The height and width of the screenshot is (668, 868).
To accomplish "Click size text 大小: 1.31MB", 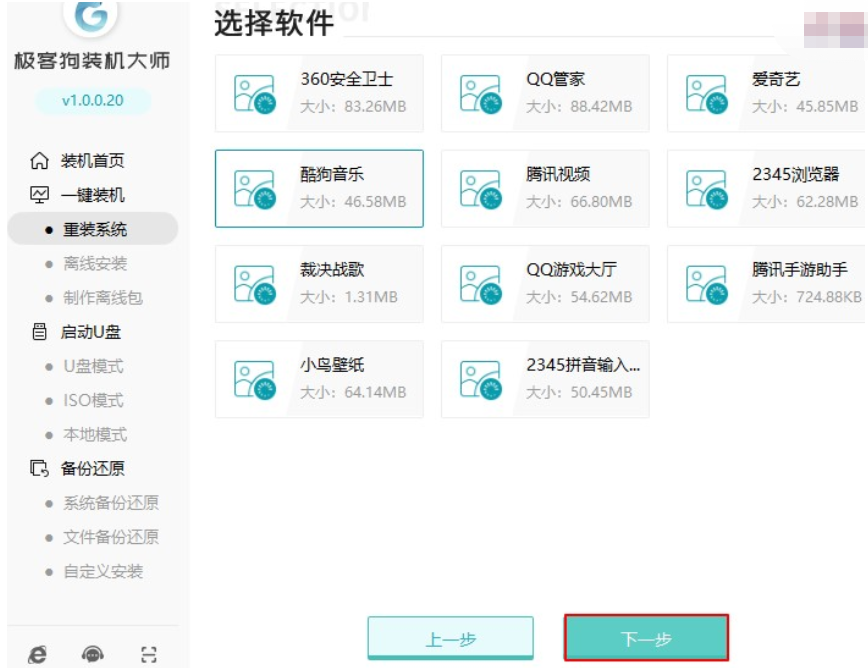I will click(349, 297).
